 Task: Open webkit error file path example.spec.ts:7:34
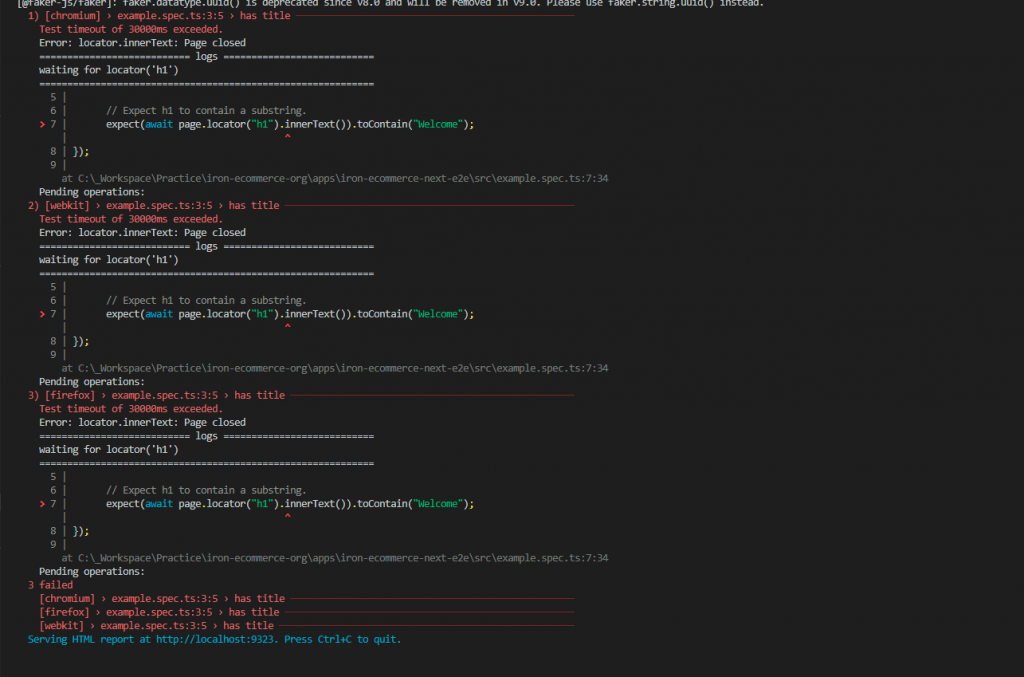point(343,368)
